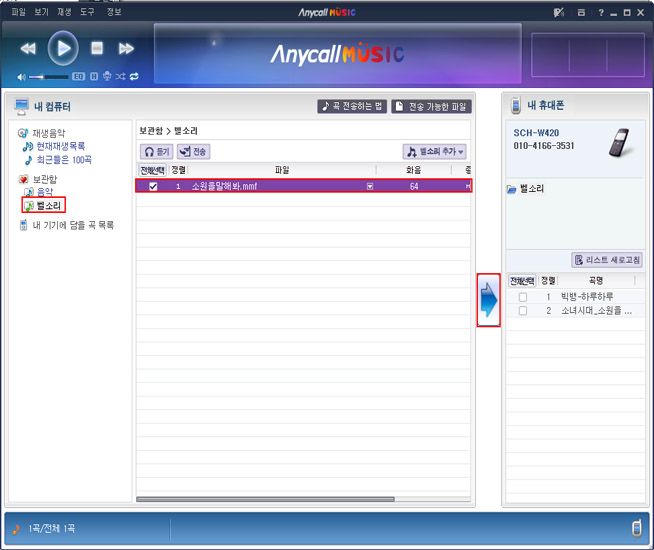Click the 1곡/전체 1곡 status text
The width and height of the screenshot is (654, 550).
click(x=51, y=529)
